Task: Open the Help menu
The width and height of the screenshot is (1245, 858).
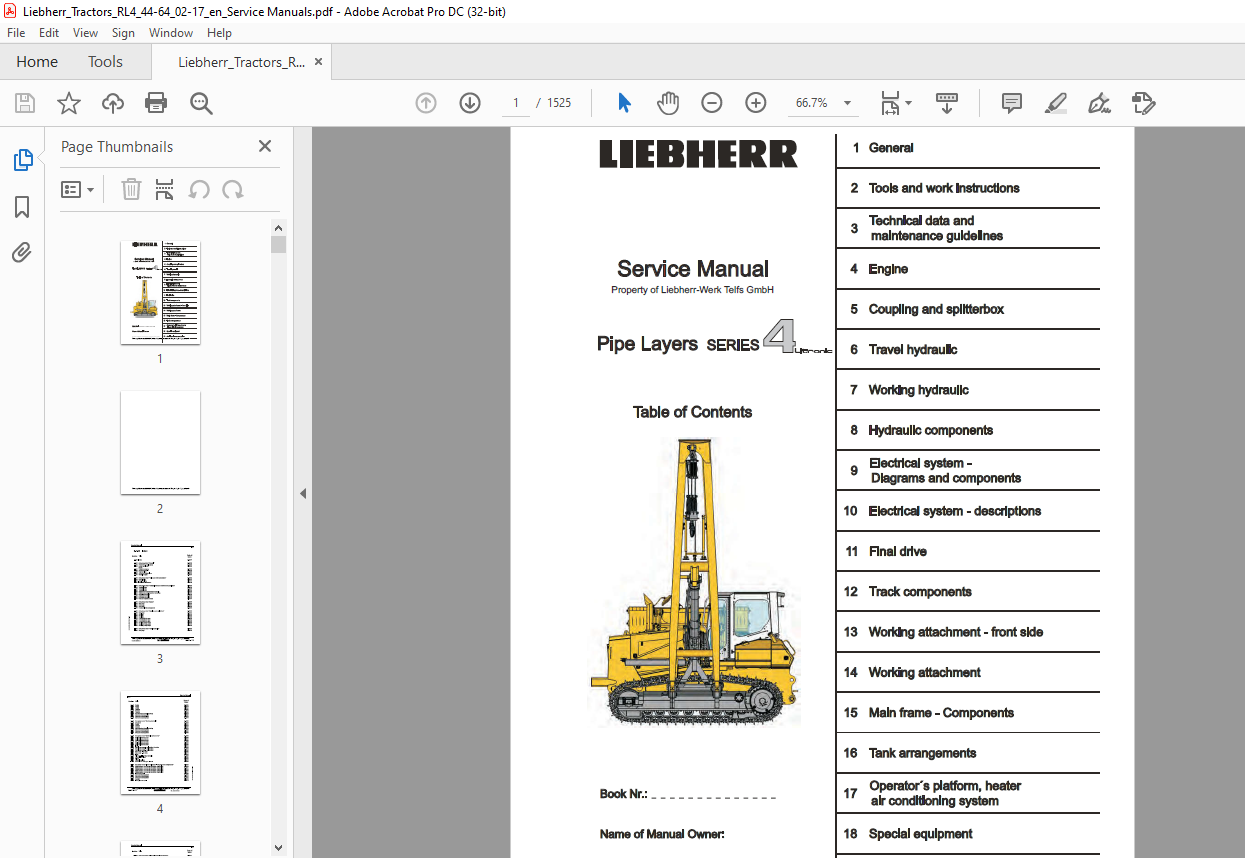Action: point(219,33)
